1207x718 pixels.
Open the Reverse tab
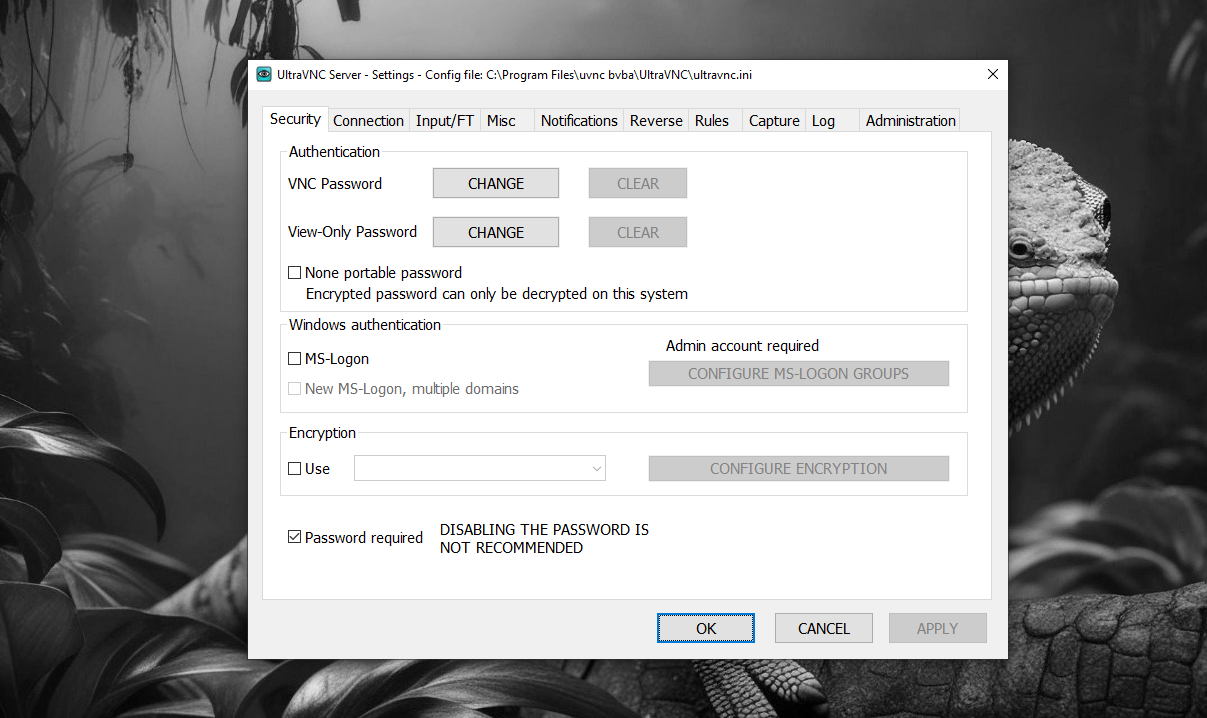(x=656, y=121)
